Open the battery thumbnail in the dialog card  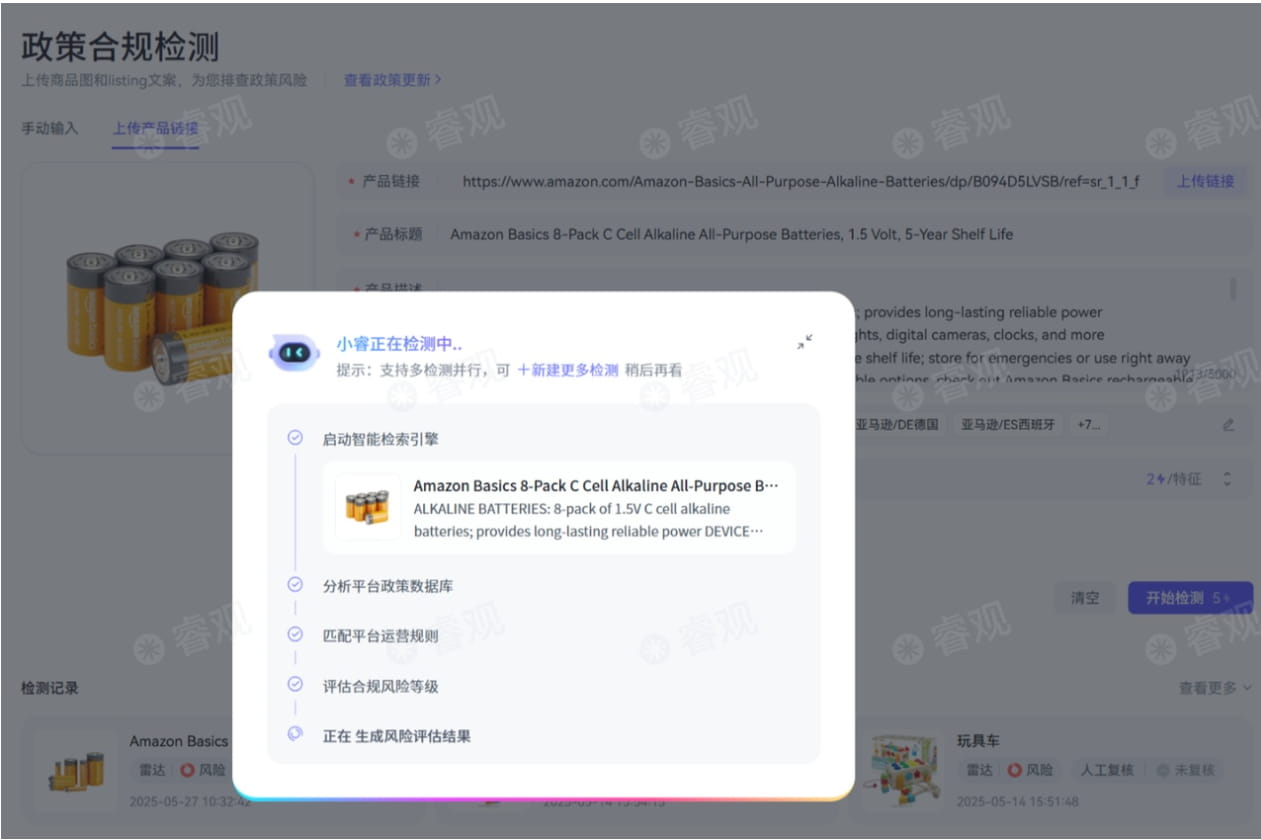(x=367, y=507)
